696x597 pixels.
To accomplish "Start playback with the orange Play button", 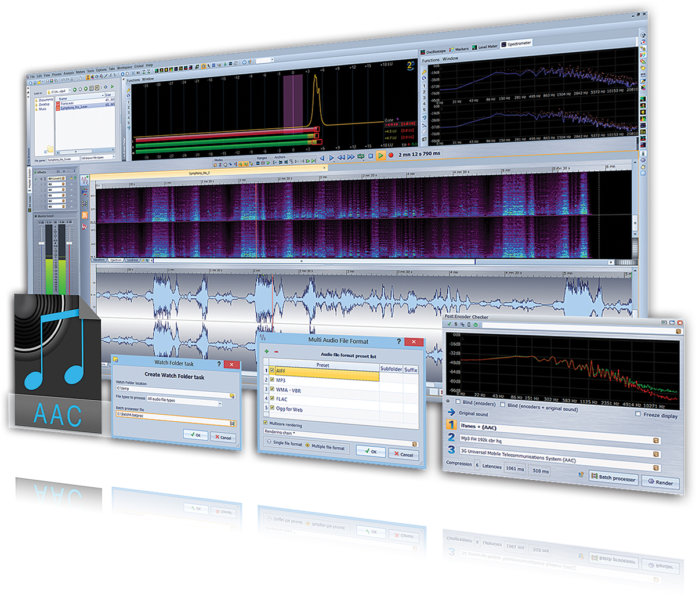I will point(380,155).
